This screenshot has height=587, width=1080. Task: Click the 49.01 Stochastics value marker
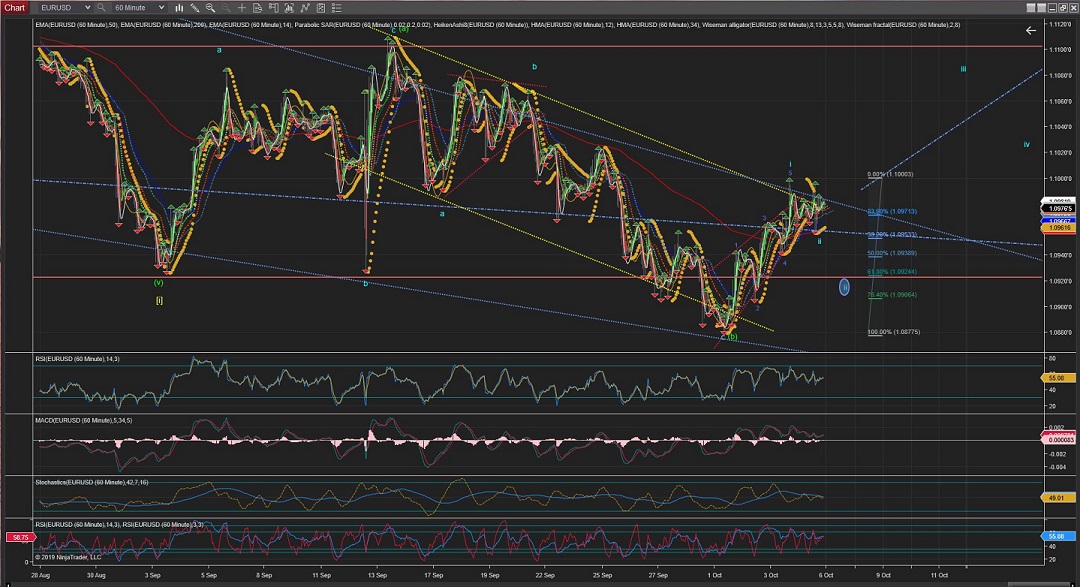[x=1059, y=497]
